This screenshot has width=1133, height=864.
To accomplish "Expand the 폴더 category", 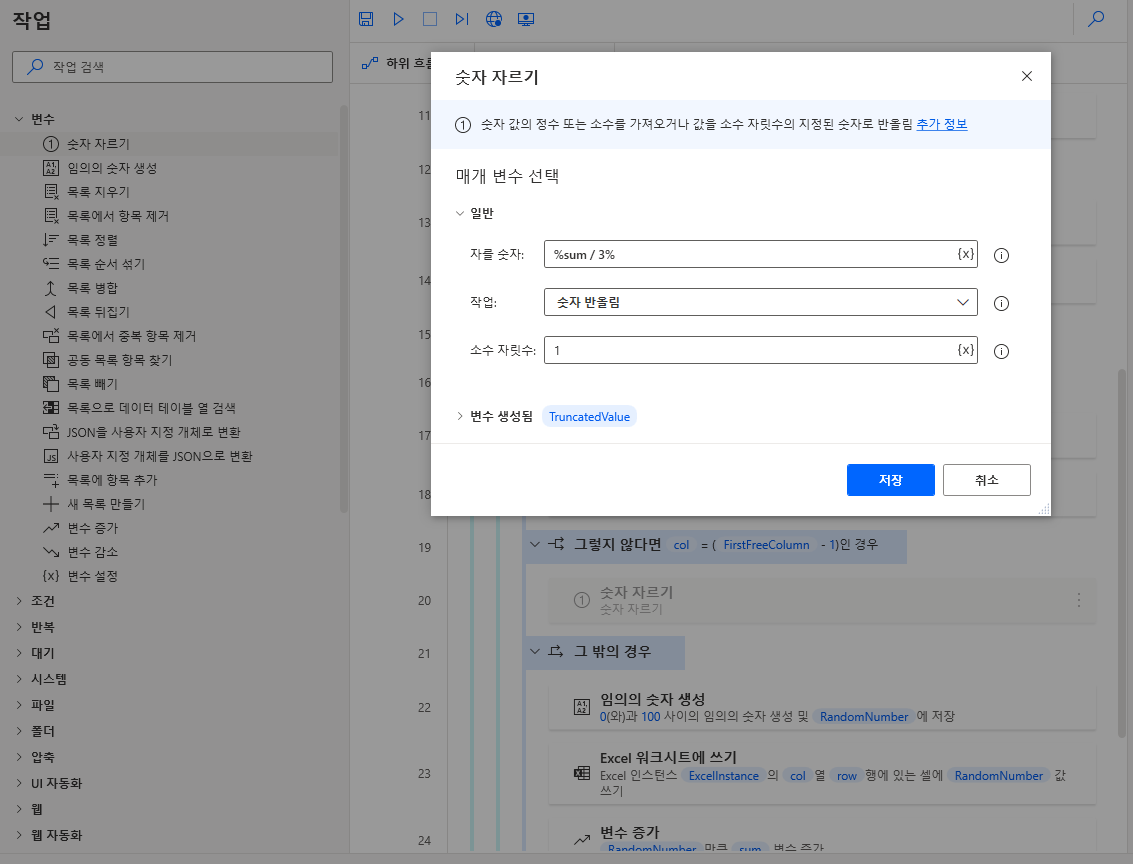I will click(20, 731).
